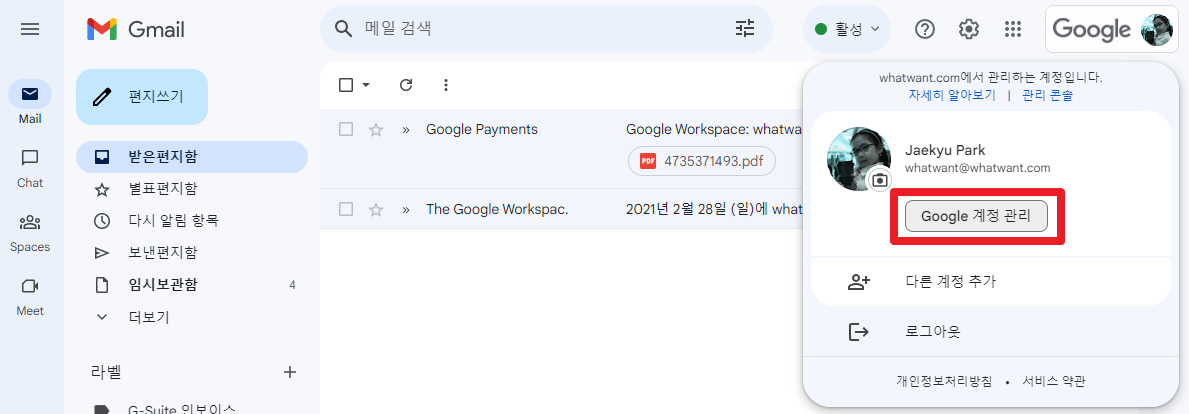This screenshot has width=1189, height=414.
Task: Open Settings gear icon
Action: [968, 29]
